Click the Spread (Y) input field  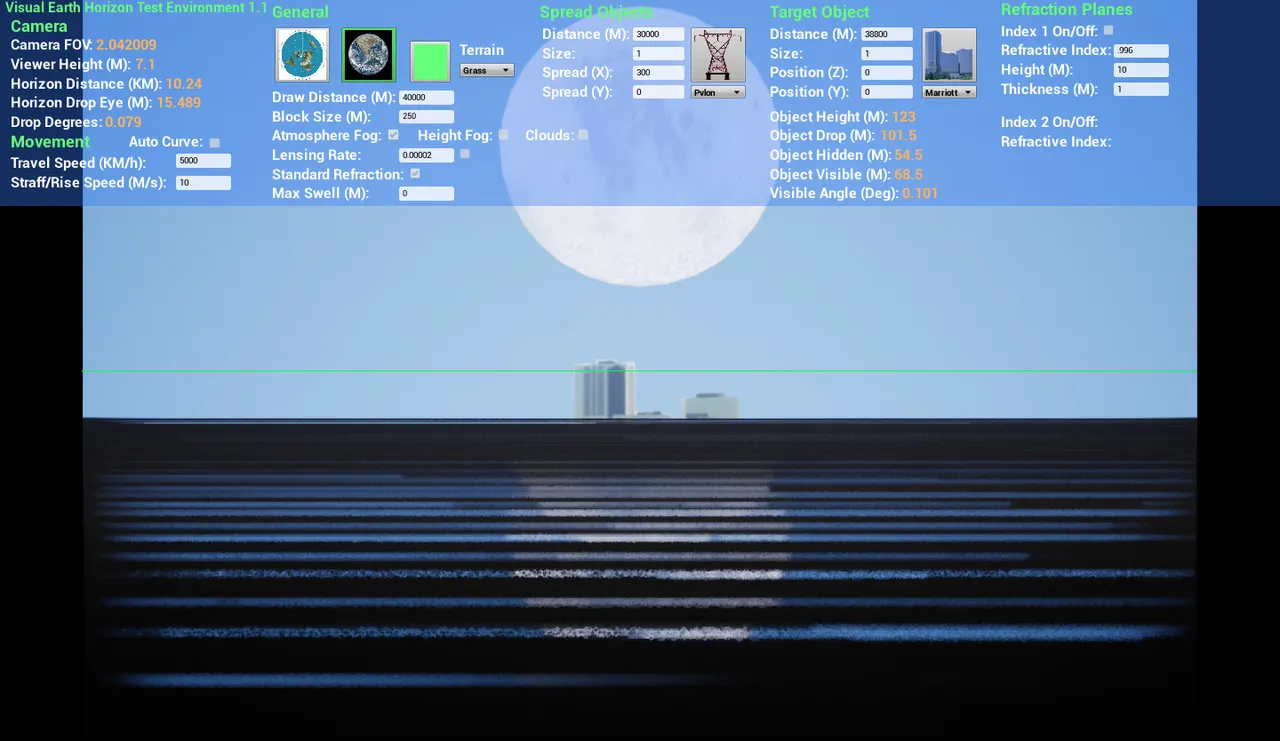point(658,92)
